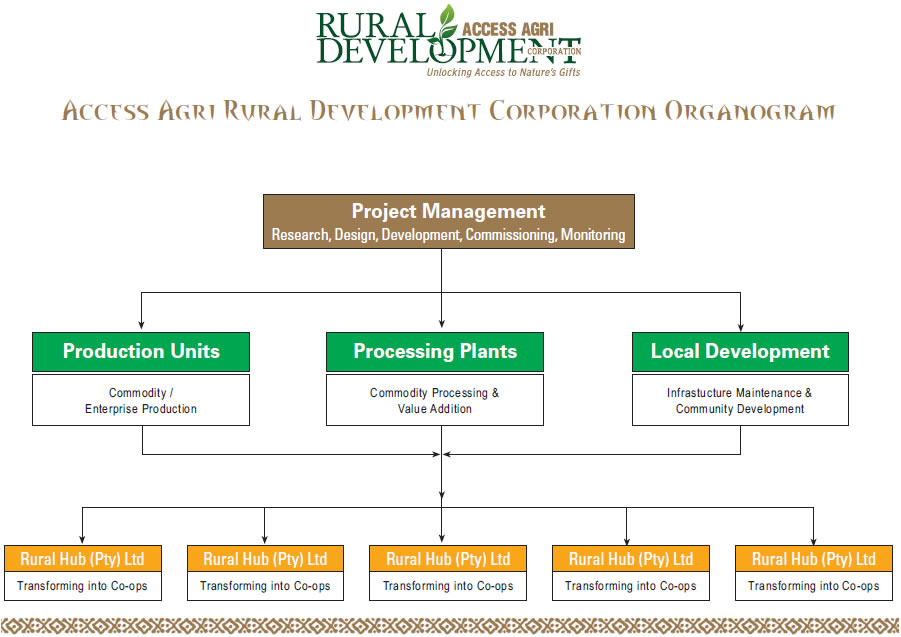Click "Commodity / Enterprise Production" description box
Viewport: 901px width, 637px height.
141,400
